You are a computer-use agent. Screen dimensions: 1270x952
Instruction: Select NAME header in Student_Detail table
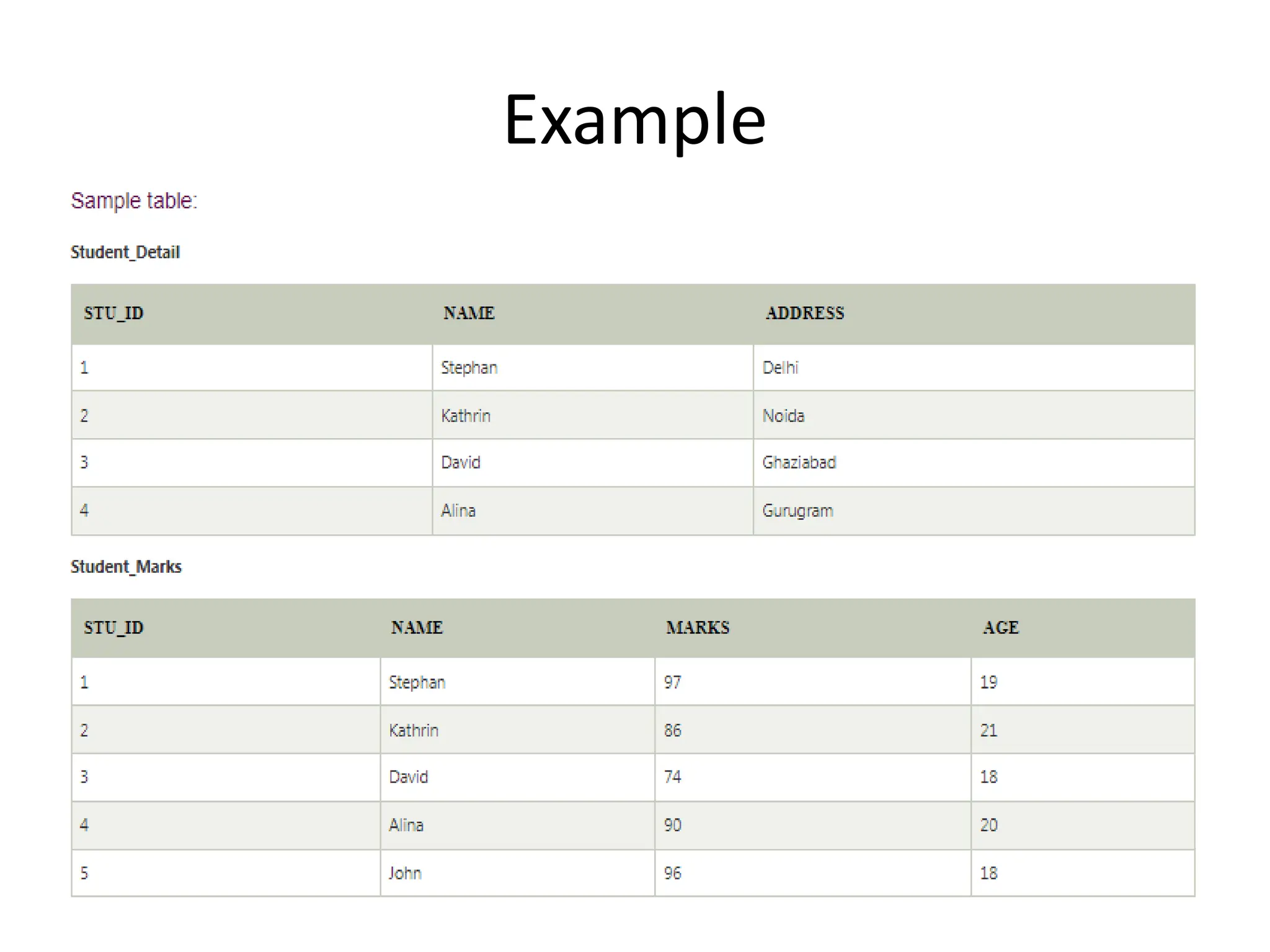point(469,313)
